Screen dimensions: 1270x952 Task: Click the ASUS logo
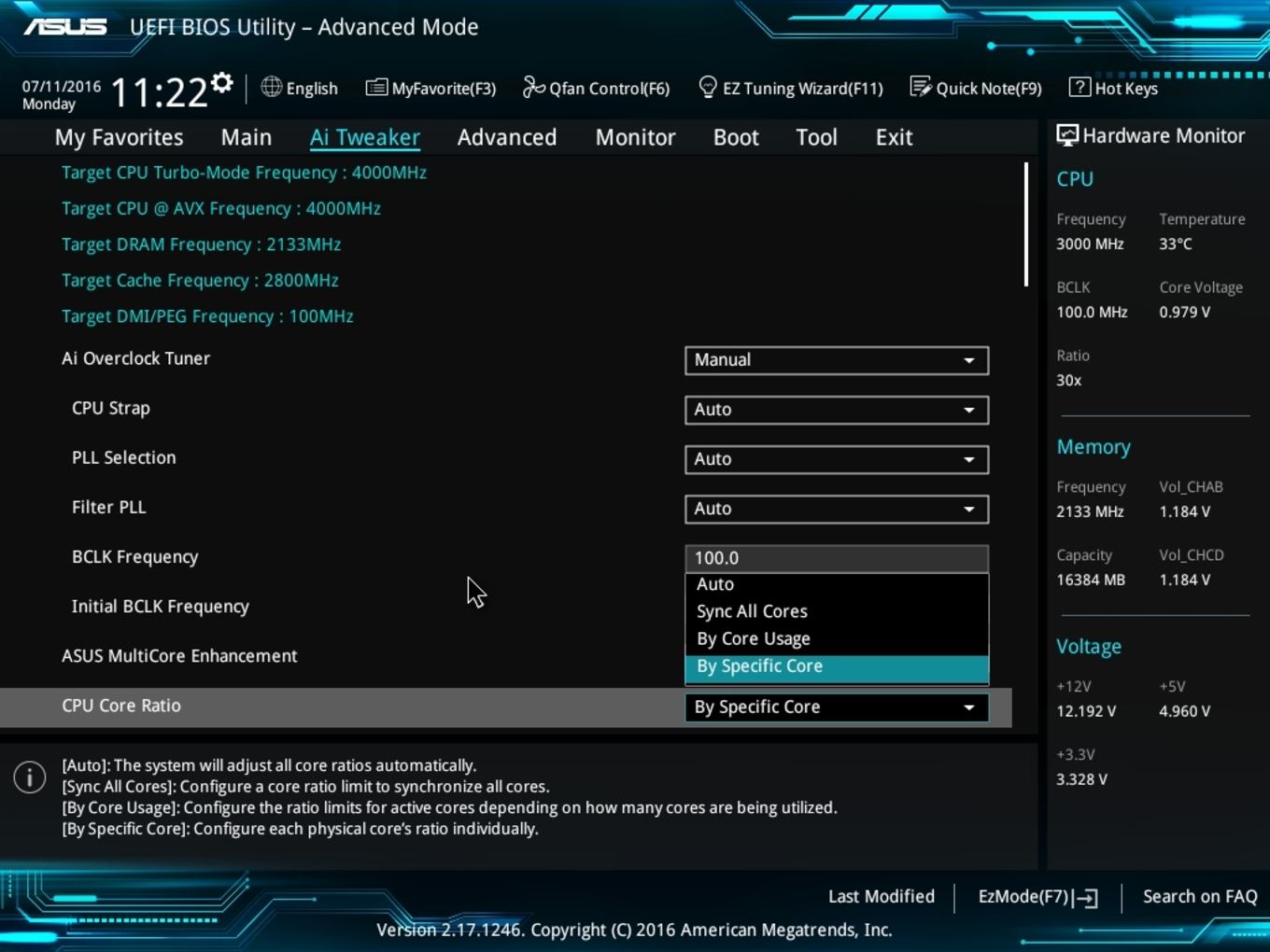tap(65, 26)
